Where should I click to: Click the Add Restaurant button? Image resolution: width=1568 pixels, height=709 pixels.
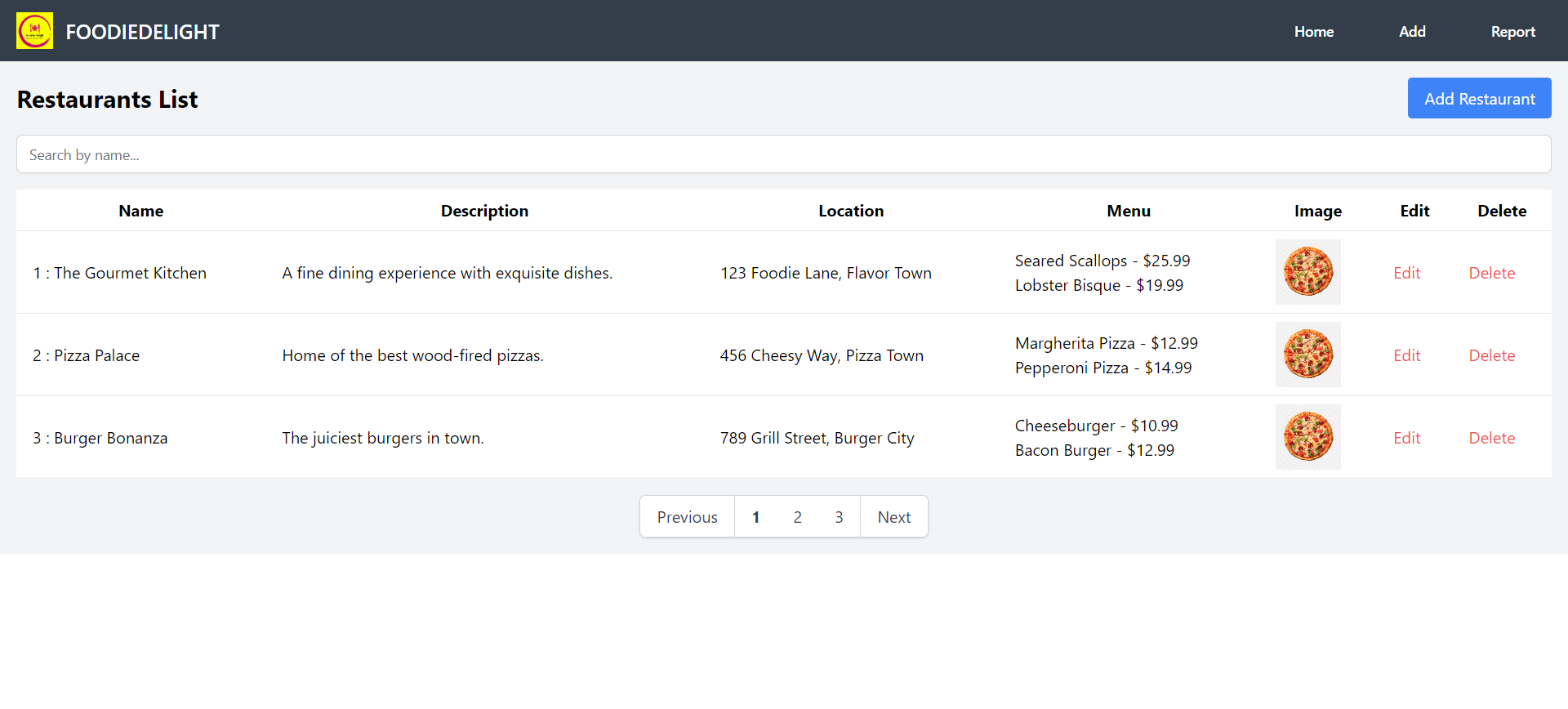(x=1480, y=98)
